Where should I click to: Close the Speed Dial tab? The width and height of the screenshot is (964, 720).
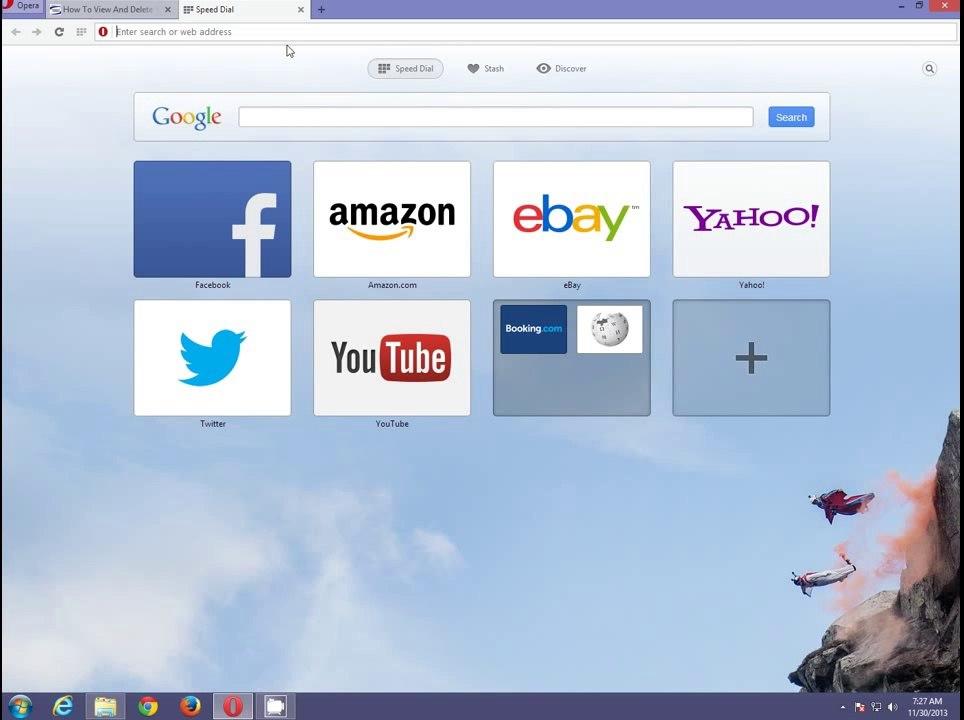tap(301, 10)
